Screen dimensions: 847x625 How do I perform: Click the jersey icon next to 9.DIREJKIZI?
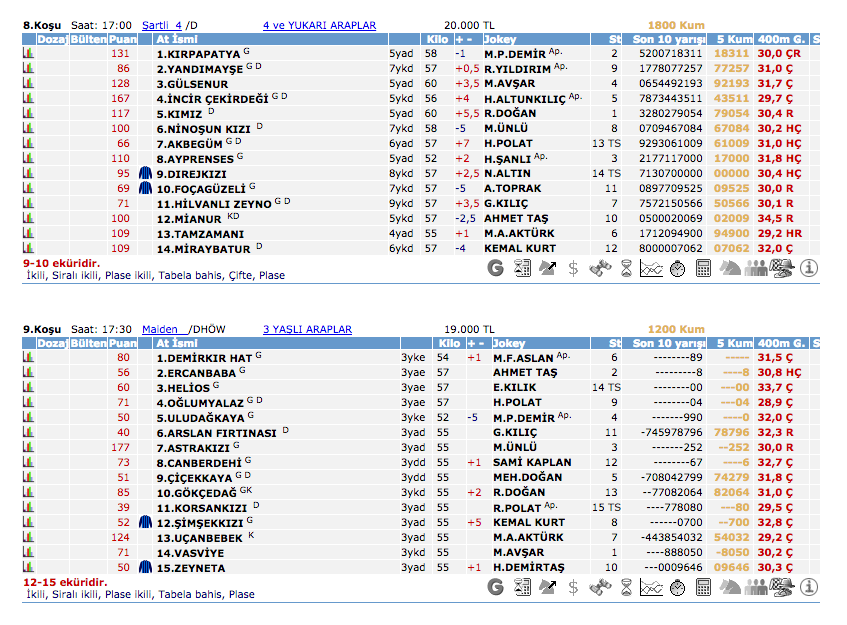pyautogui.click(x=146, y=174)
